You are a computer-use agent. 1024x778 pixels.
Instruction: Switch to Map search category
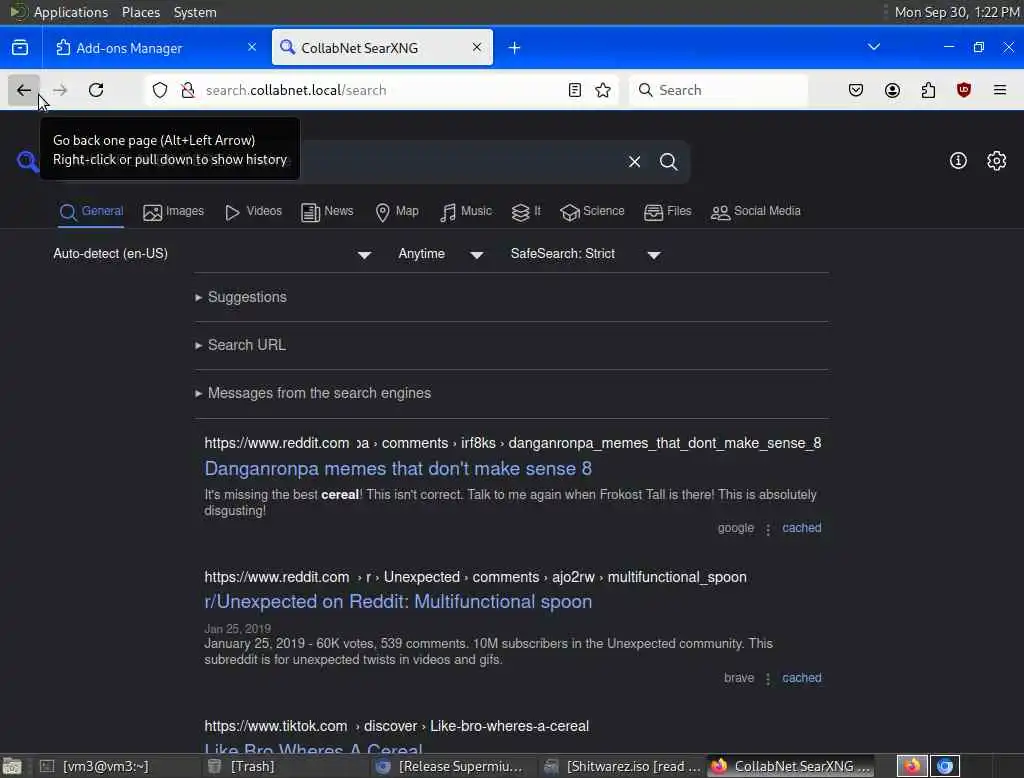pyautogui.click(x=397, y=212)
